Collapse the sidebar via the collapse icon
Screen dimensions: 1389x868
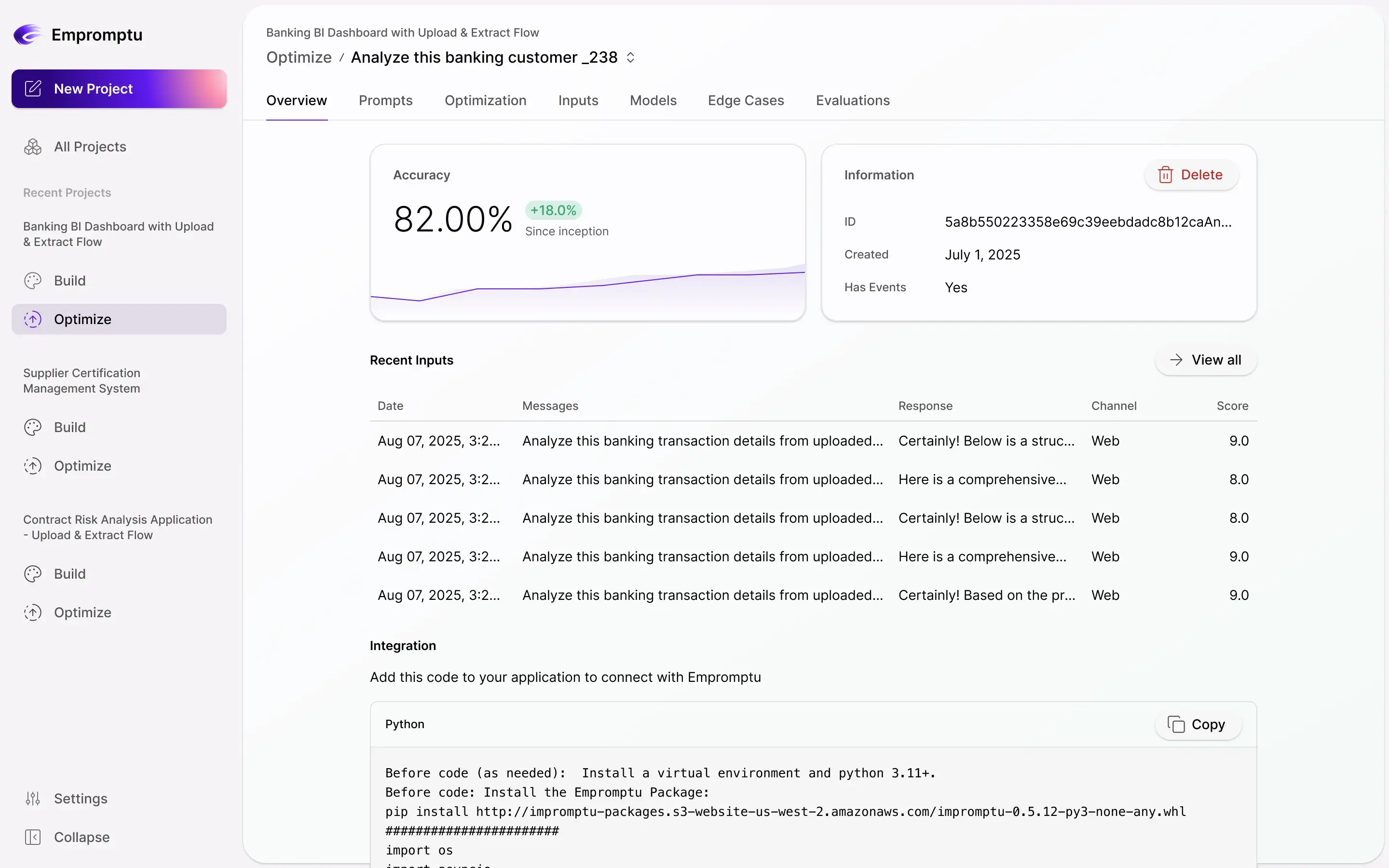33,837
